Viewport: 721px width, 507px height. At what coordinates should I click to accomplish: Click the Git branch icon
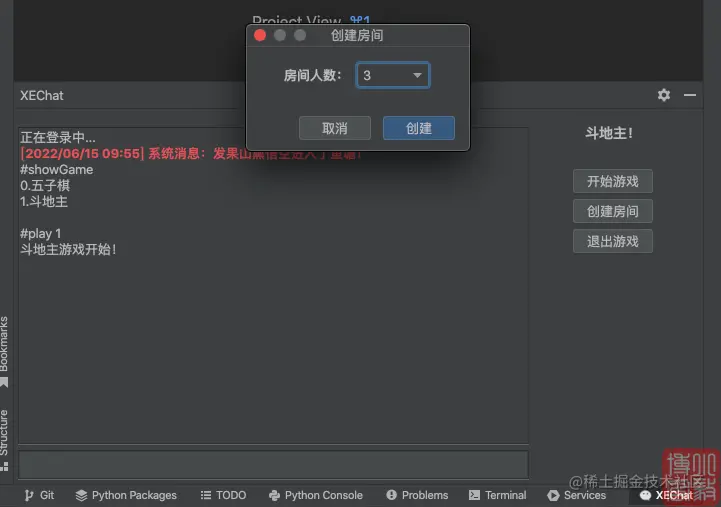[x=29, y=495]
